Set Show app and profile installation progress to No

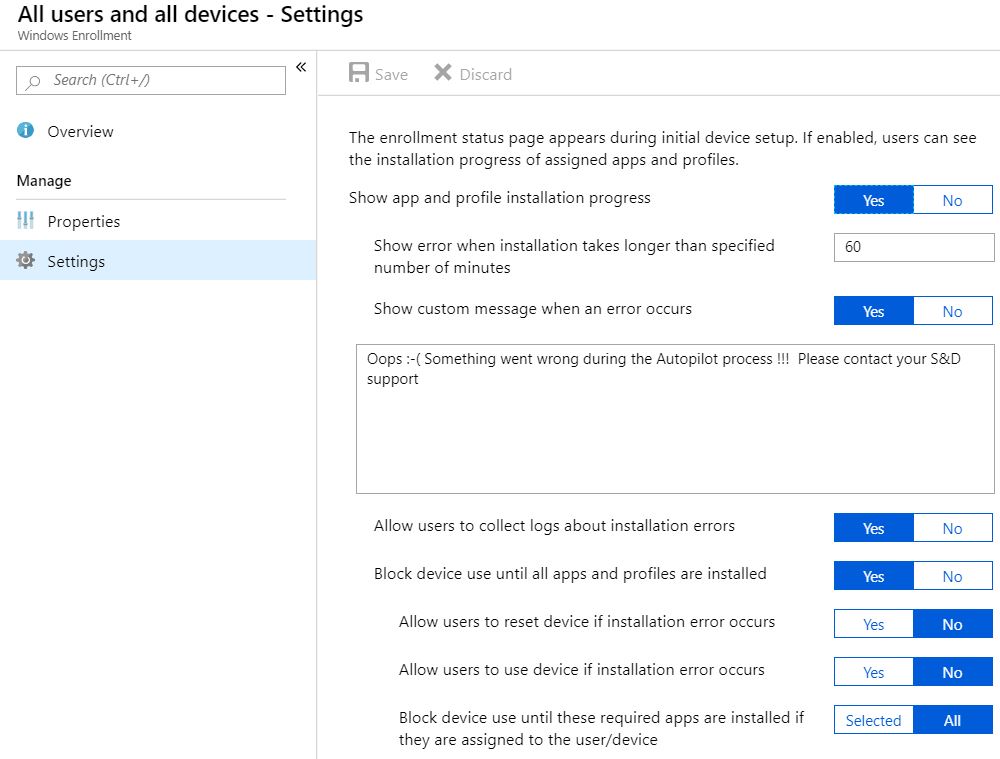coord(952,200)
